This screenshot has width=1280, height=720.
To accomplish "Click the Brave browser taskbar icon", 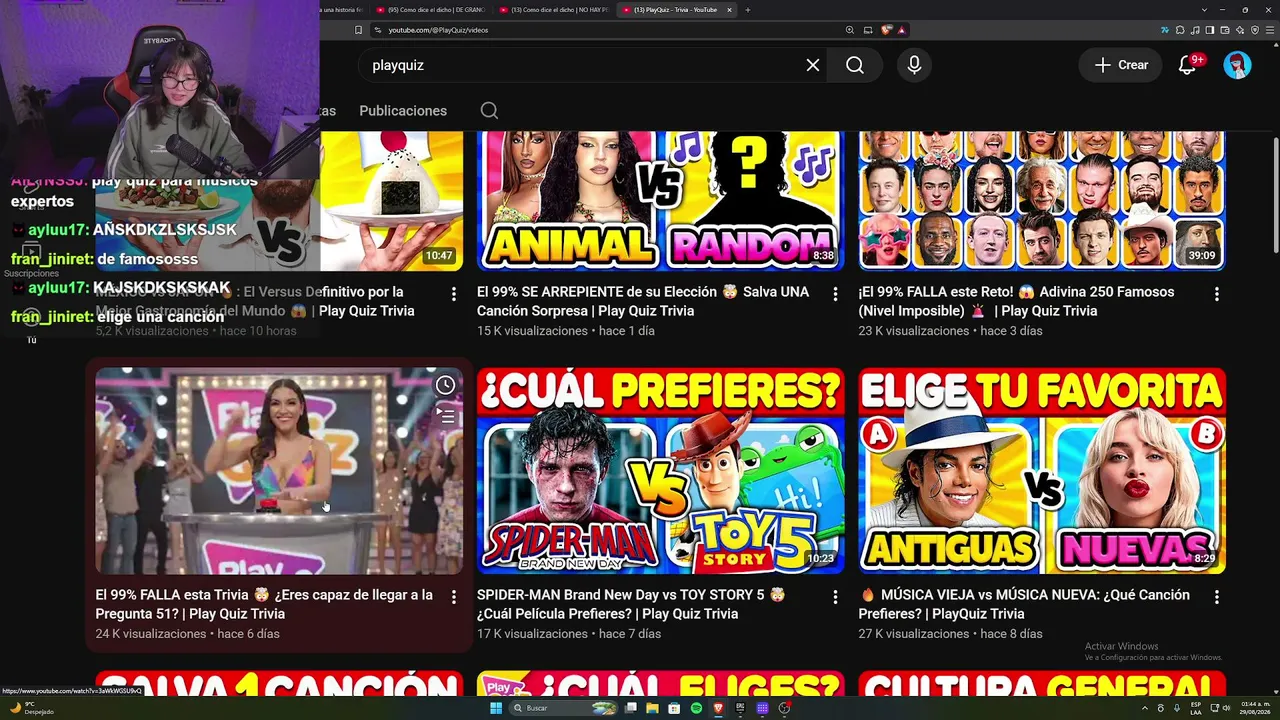I will [718, 708].
